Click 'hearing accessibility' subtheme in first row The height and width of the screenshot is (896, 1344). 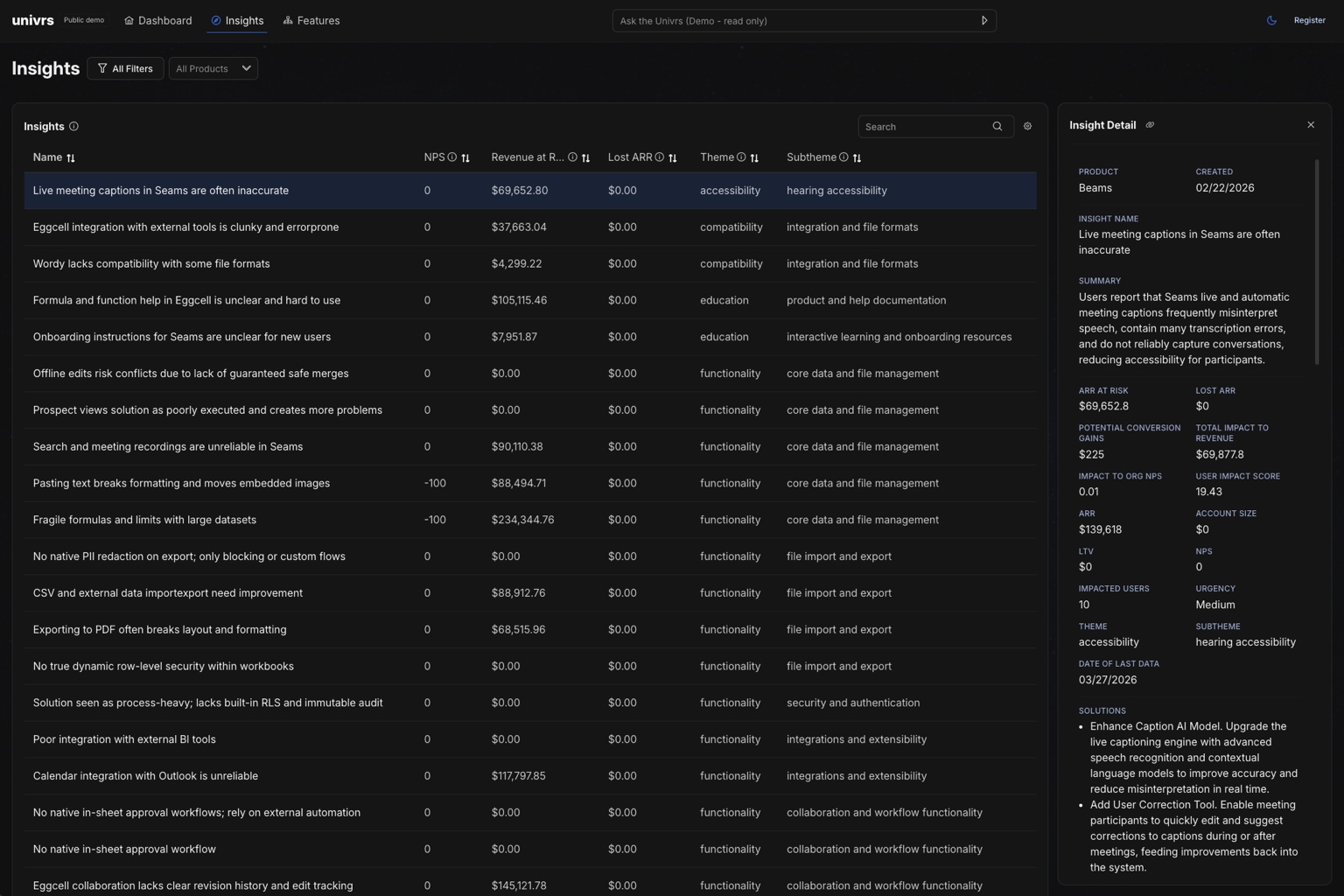(836, 191)
